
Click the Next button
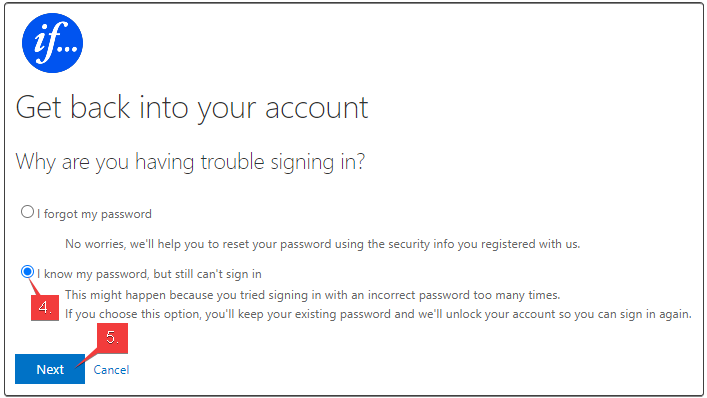click(50, 369)
